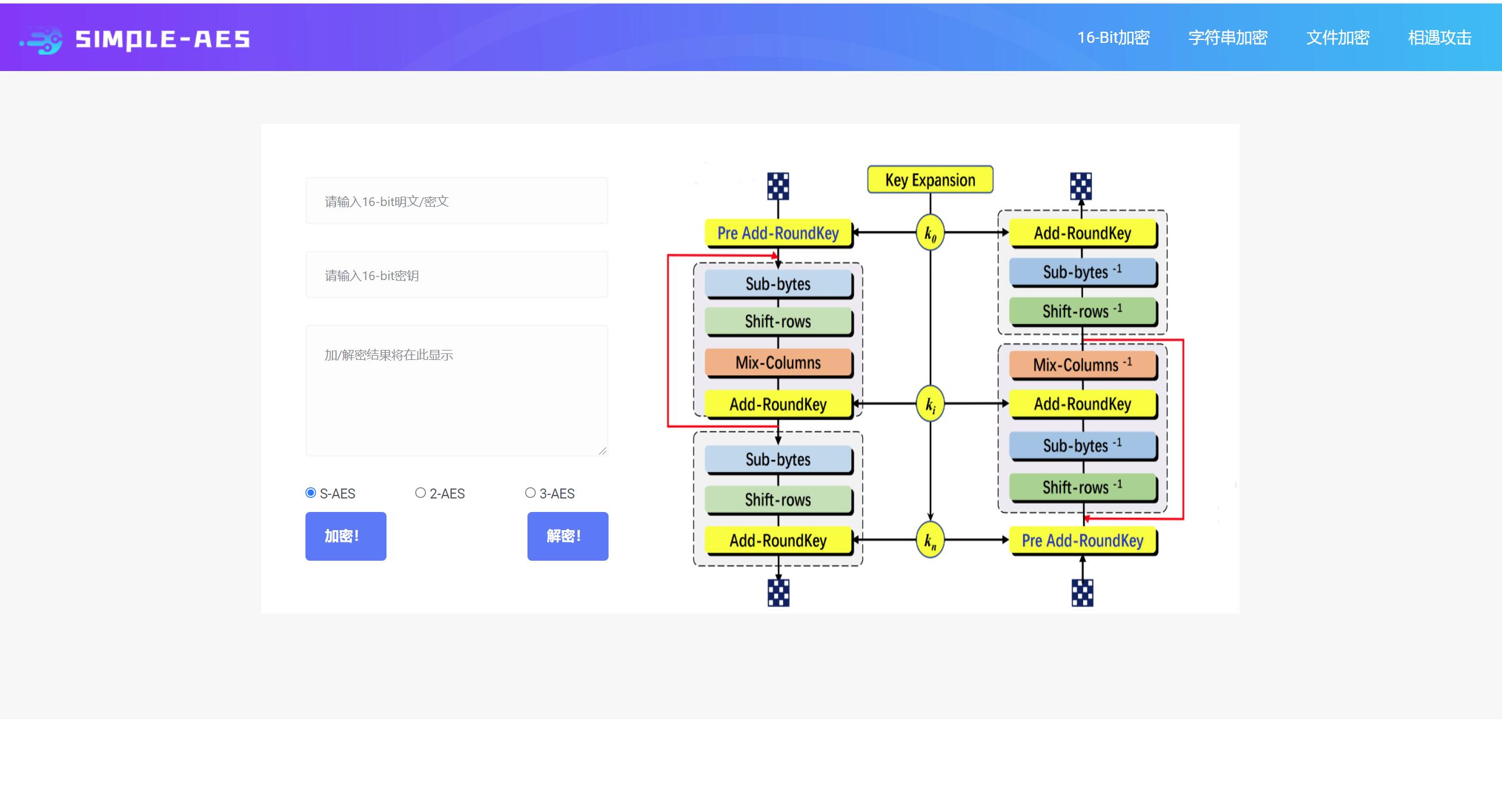Choose the 2-AES radio option
Screen dimensions: 1502x812
pyautogui.click(x=421, y=493)
